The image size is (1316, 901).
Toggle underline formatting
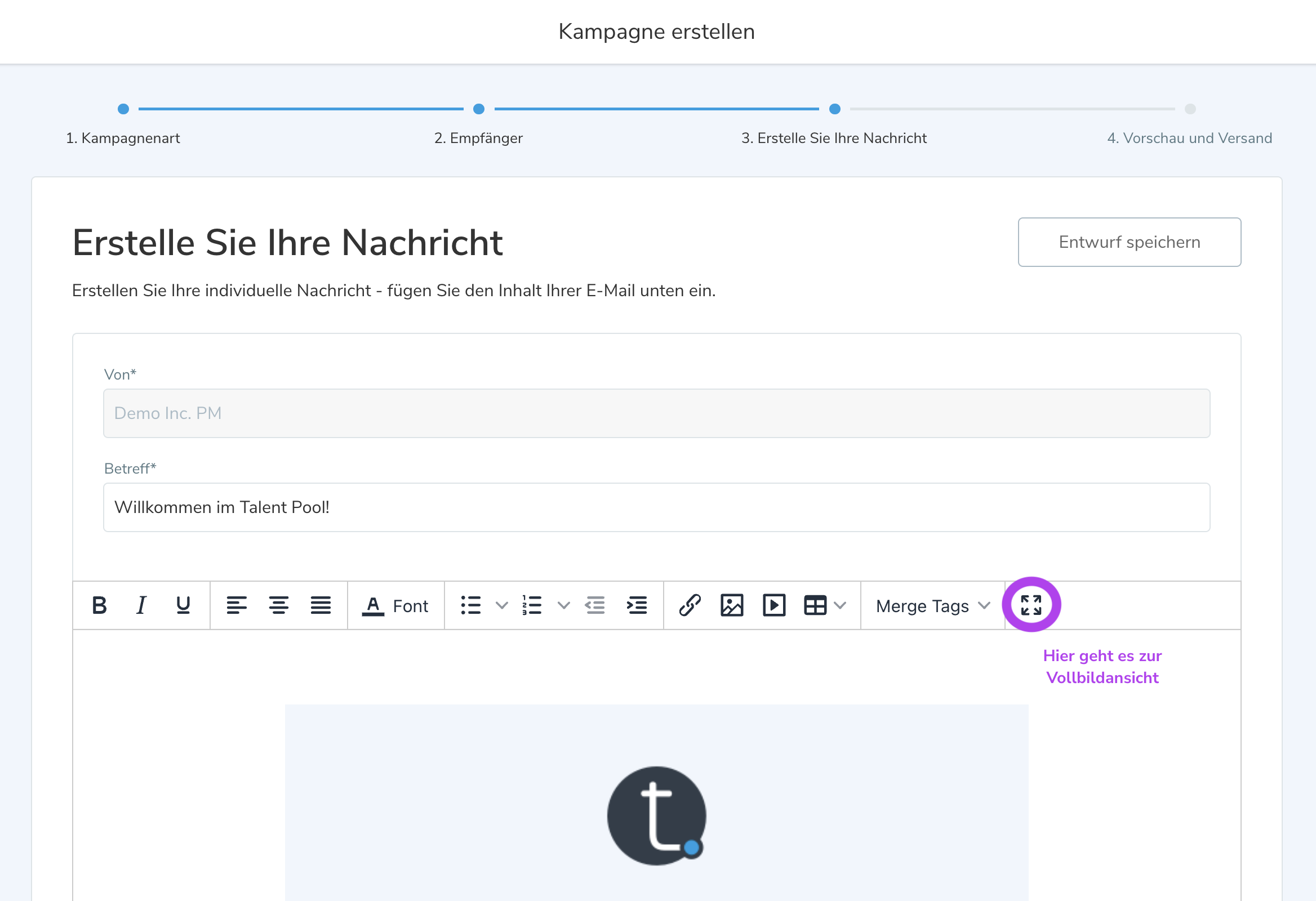coord(183,605)
